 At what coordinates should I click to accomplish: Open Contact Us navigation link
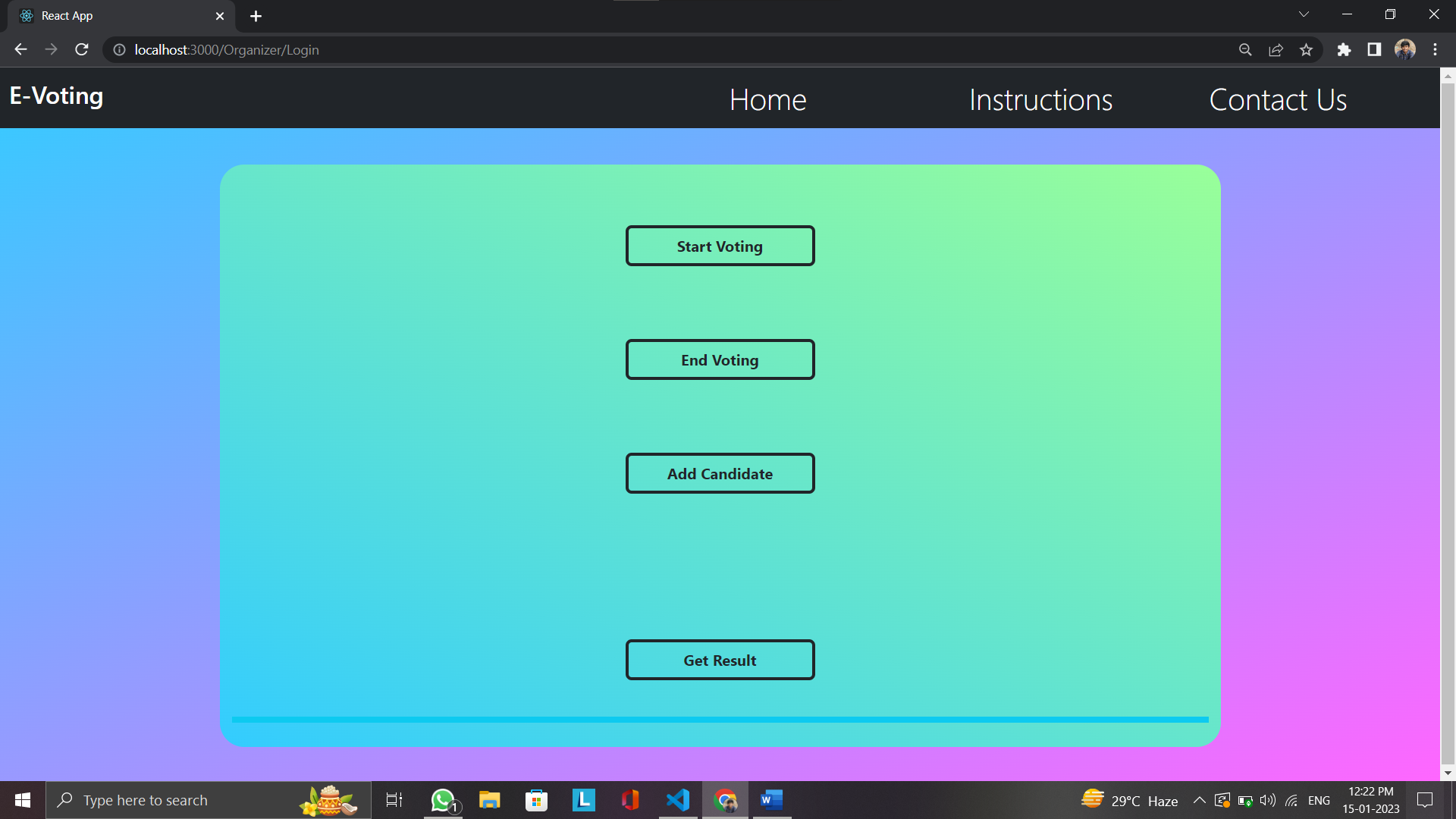tap(1278, 100)
